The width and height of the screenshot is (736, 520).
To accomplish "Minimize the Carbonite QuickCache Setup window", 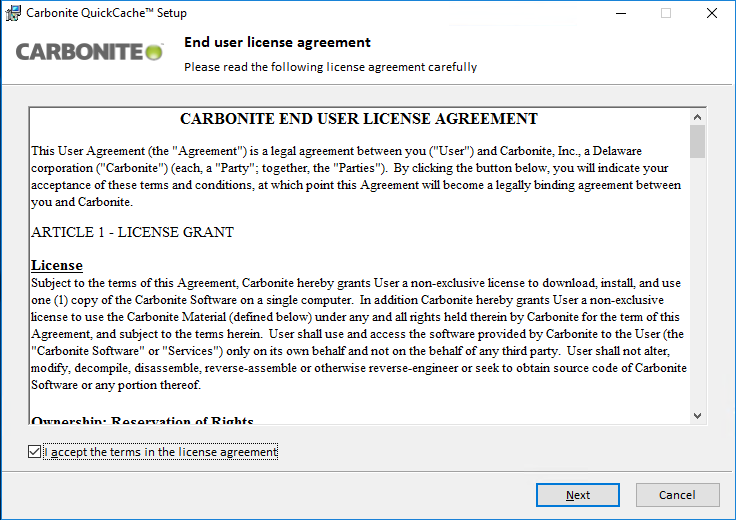I will (x=621, y=14).
